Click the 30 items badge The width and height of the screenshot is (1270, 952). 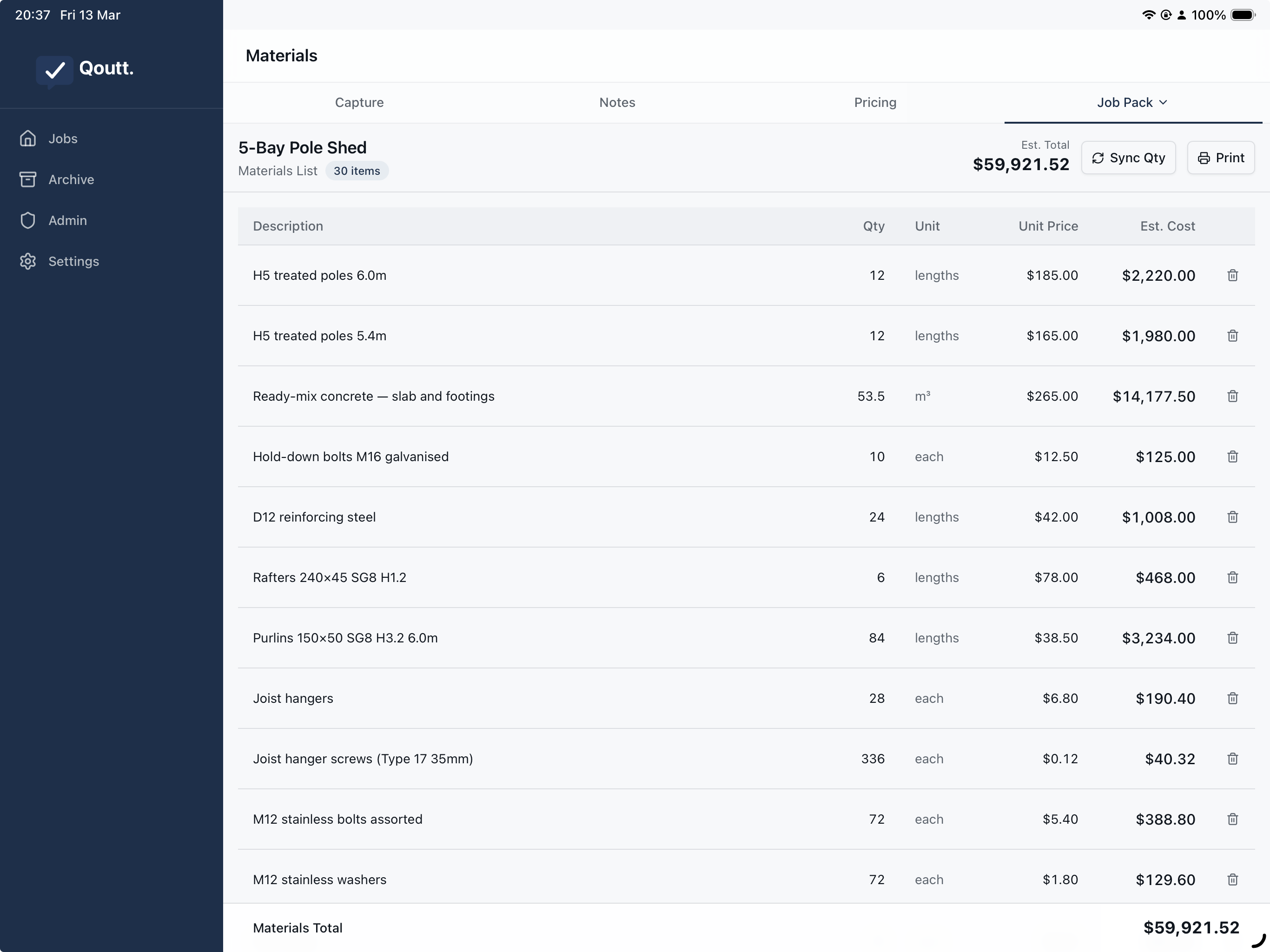pyautogui.click(x=357, y=171)
